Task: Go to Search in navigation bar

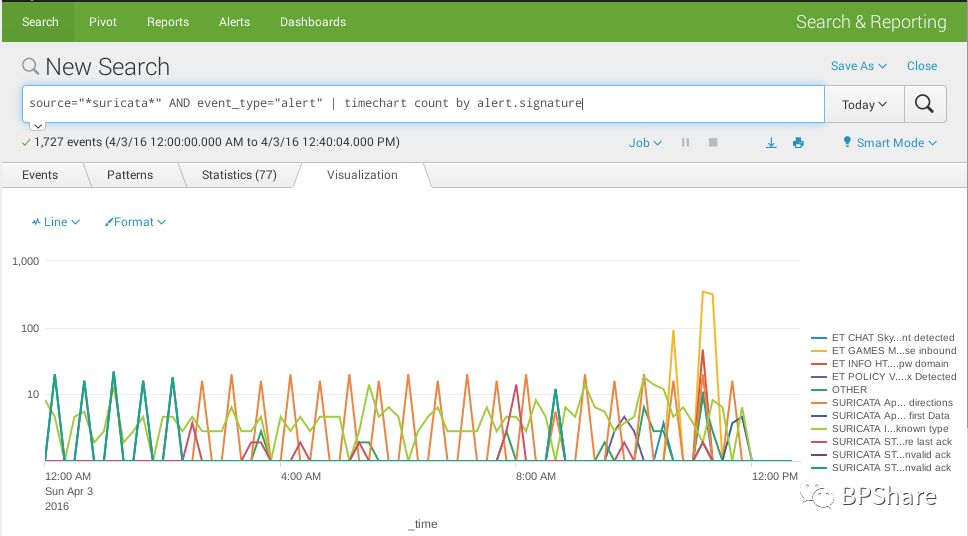Action: point(40,22)
